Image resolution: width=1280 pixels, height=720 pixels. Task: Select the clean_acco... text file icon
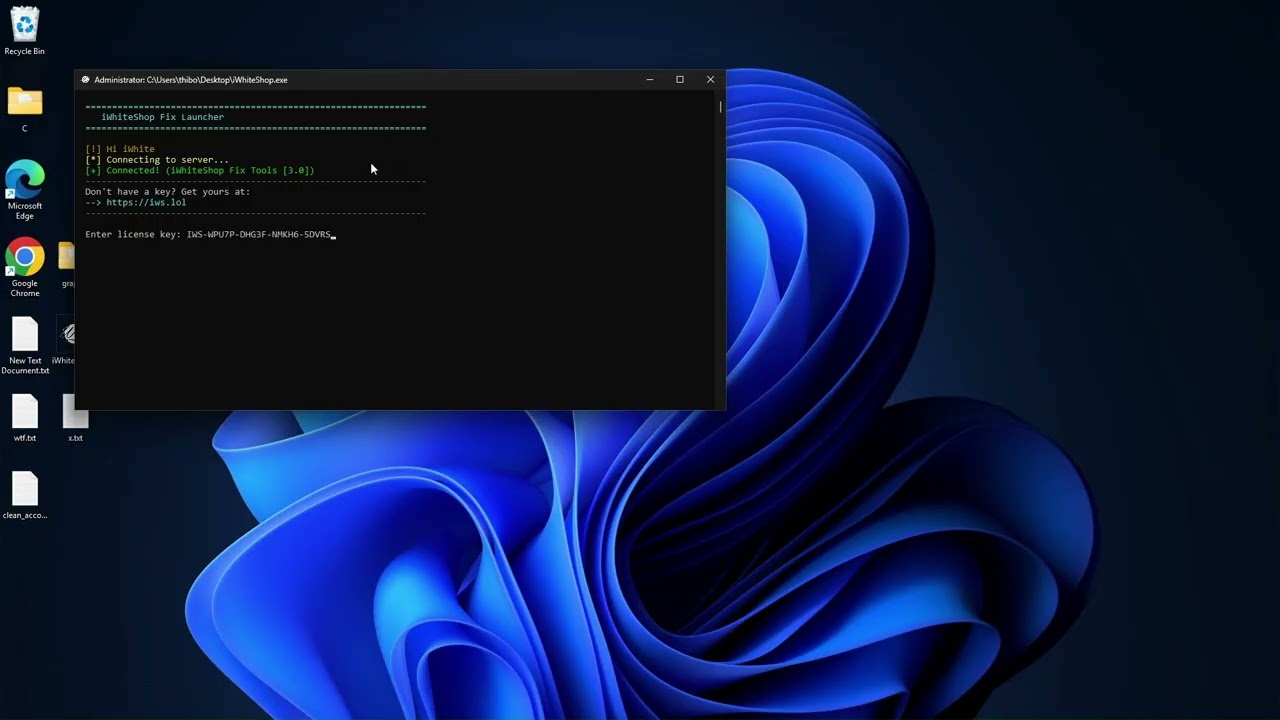25,495
